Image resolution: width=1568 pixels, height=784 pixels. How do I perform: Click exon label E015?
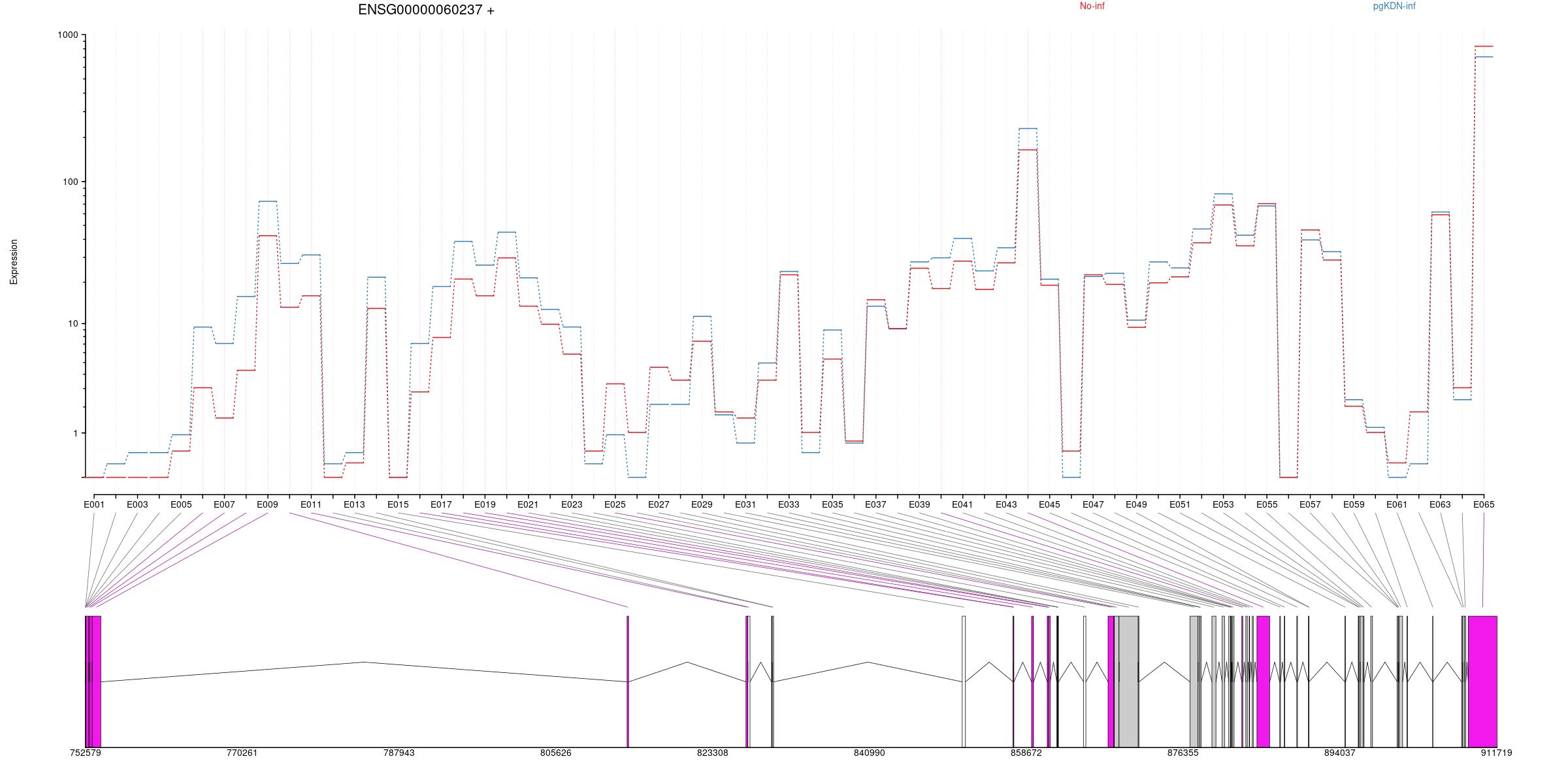point(398,504)
